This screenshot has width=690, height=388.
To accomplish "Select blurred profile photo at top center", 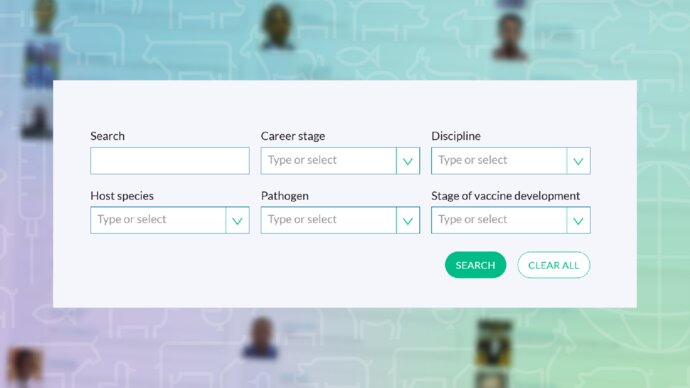I will tap(277, 26).
